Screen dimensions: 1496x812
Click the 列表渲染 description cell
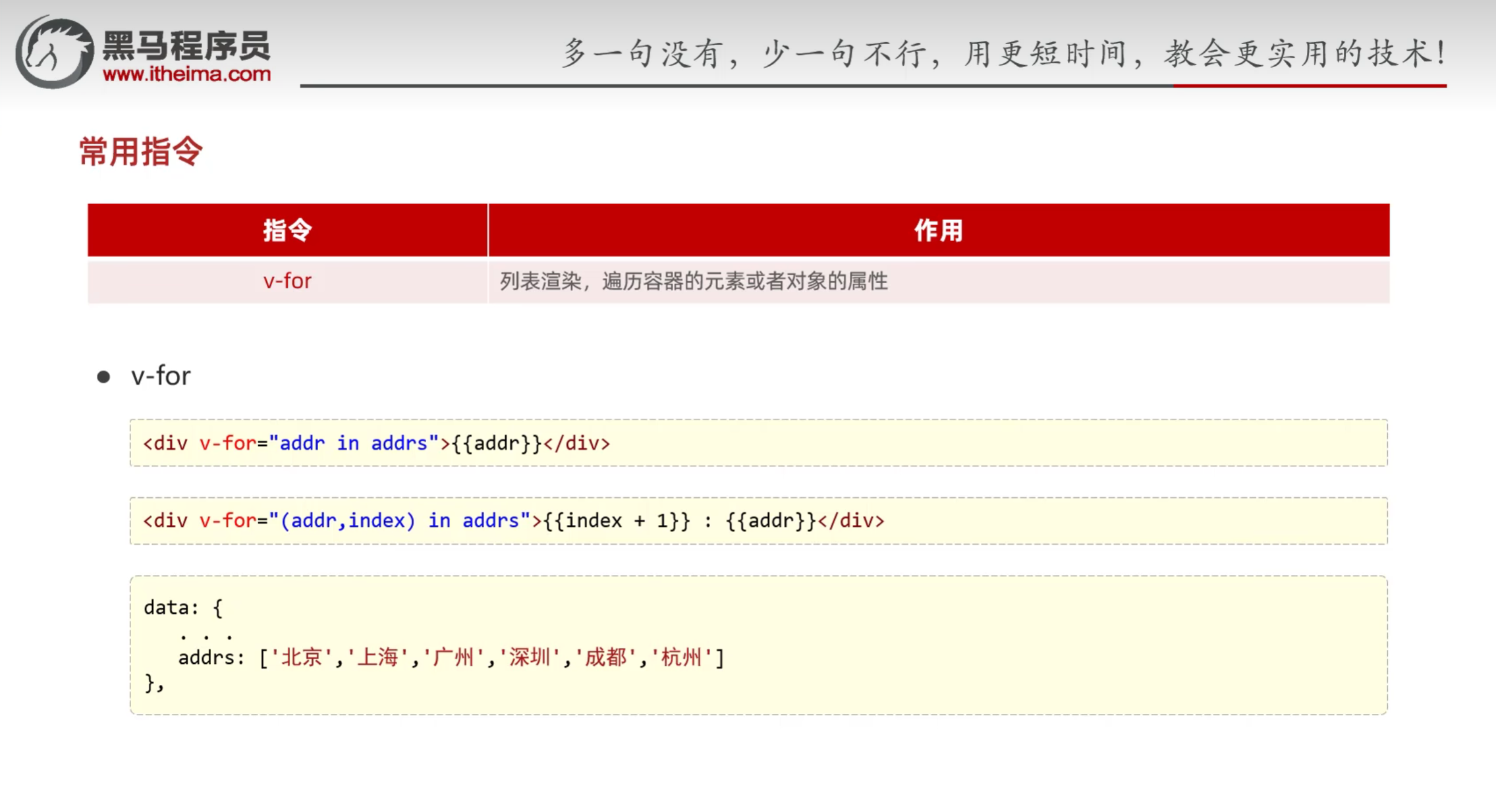pyautogui.click(x=693, y=281)
